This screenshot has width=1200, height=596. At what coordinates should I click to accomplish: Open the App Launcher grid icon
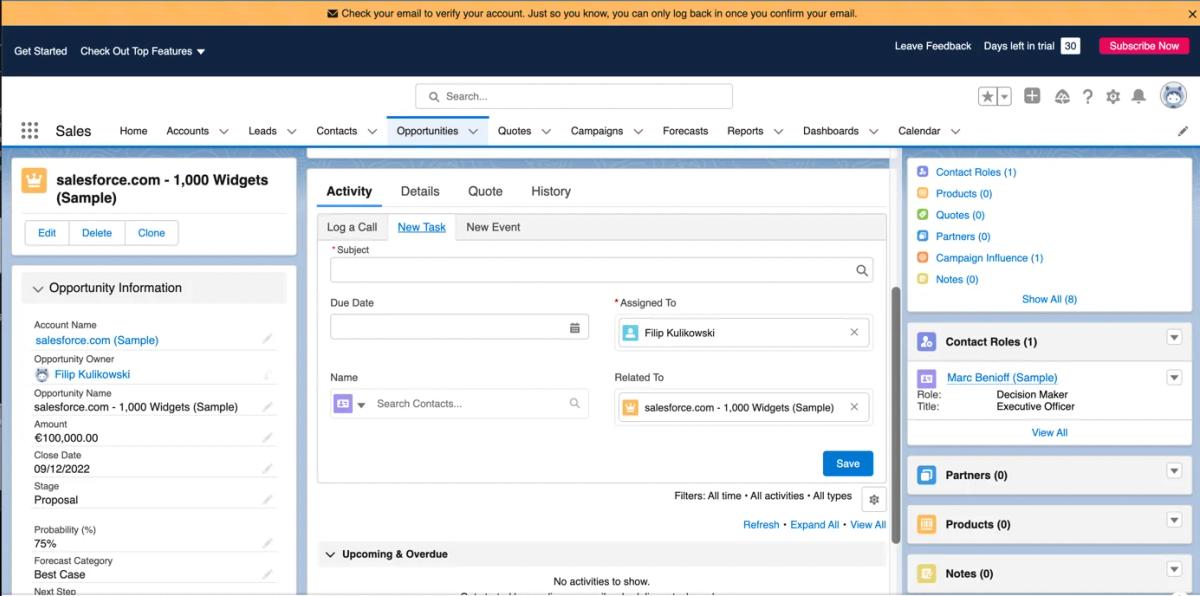(x=30, y=131)
